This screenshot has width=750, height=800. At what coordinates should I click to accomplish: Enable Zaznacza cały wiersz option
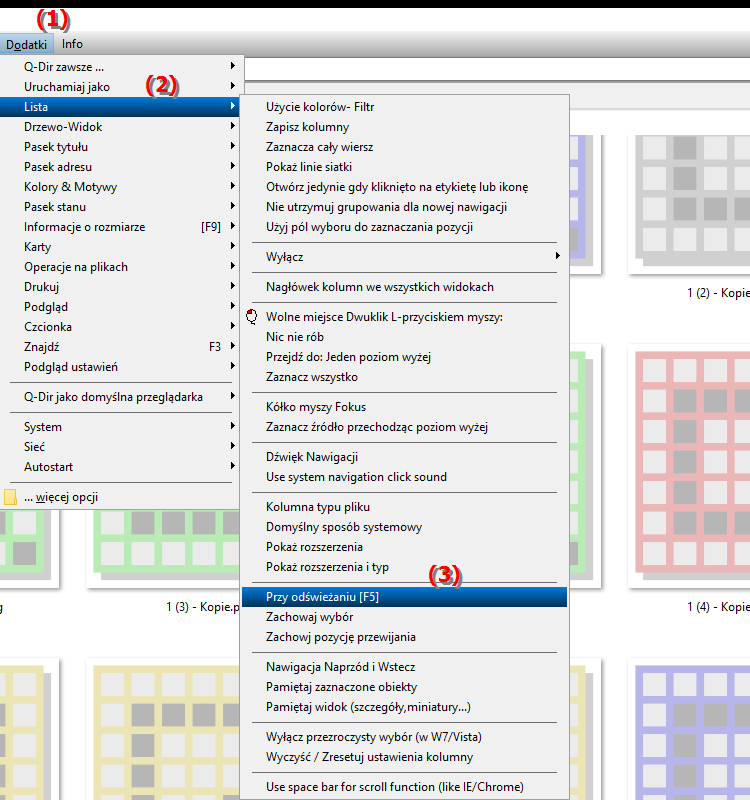click(319, 147)
